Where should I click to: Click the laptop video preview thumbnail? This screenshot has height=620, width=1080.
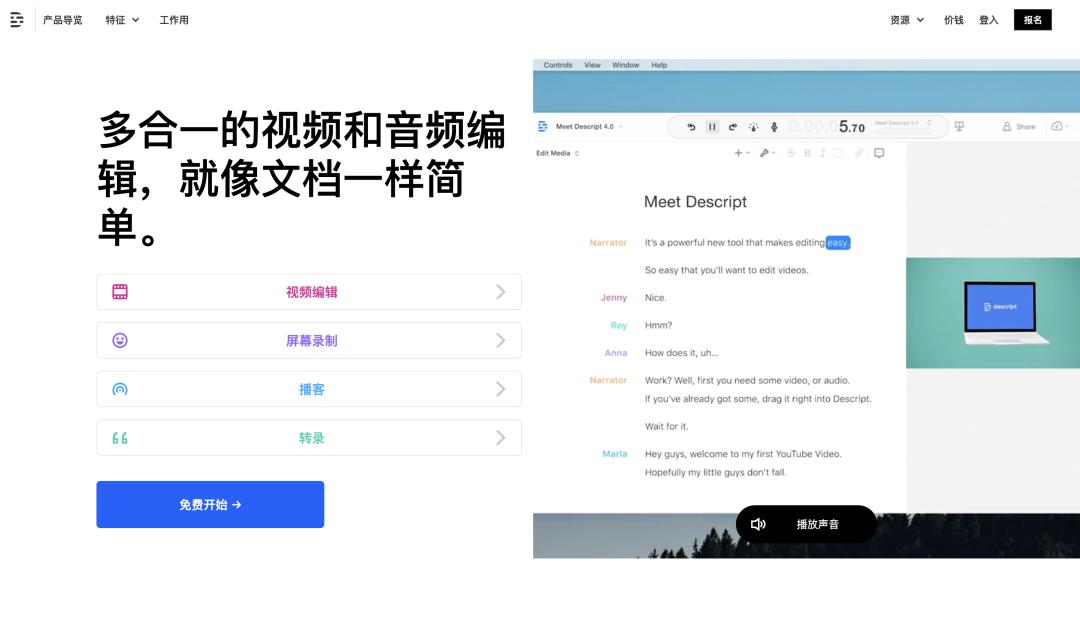tap(993, 313)
